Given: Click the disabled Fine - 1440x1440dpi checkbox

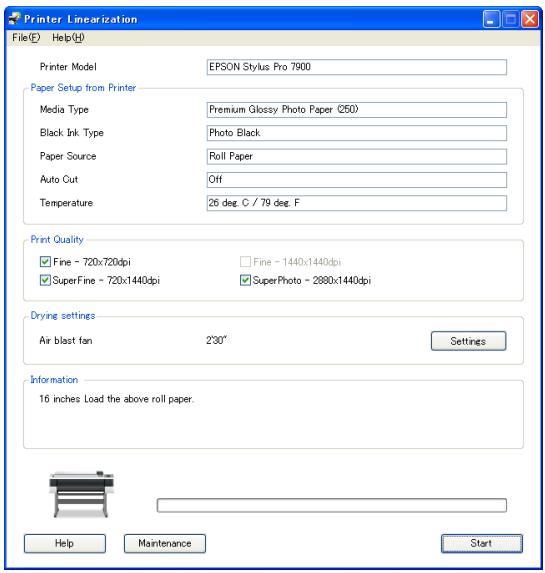Looking at the screenshot, I should [x=245, y=262].
